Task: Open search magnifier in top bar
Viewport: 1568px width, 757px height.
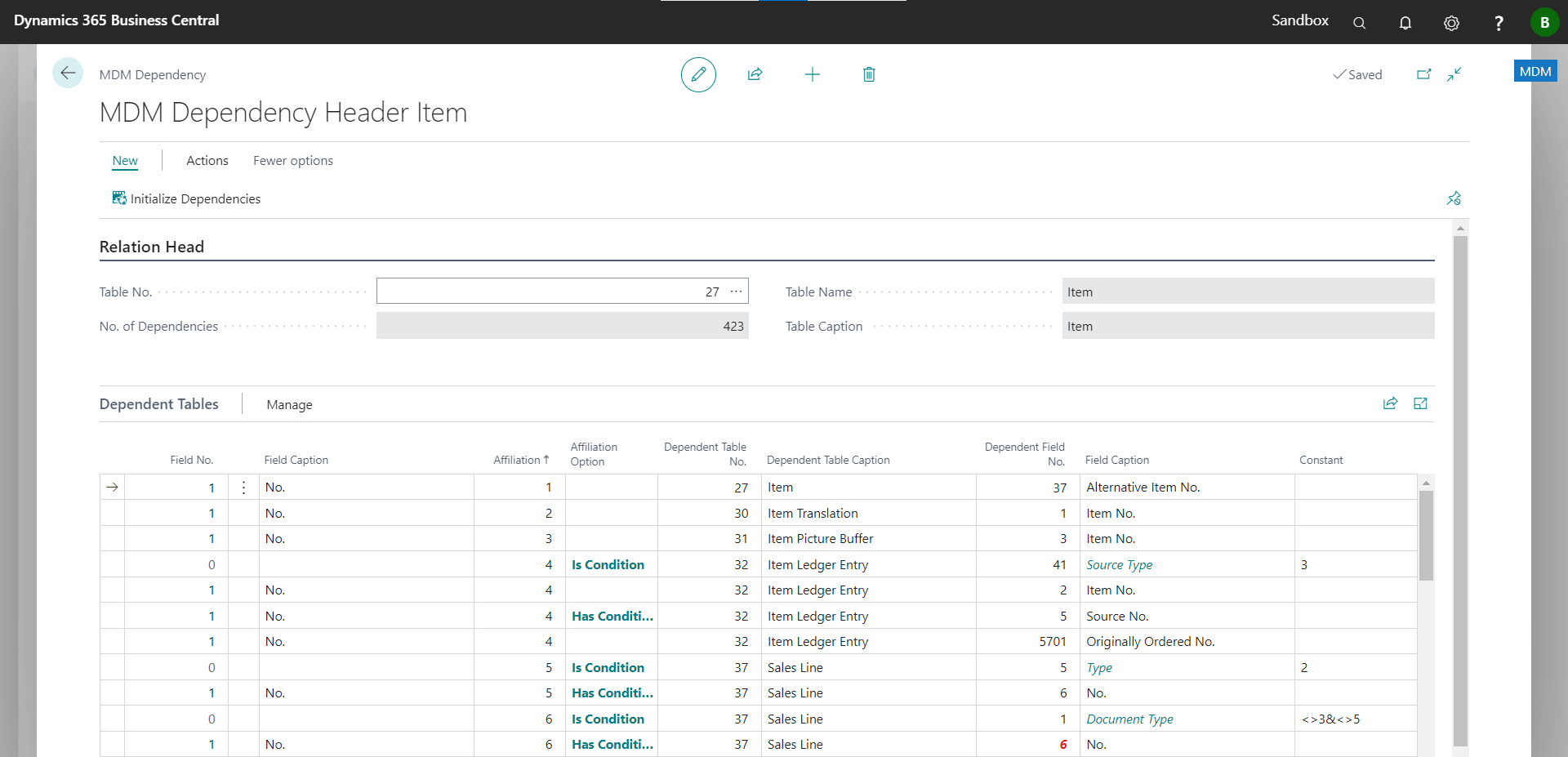Action: pyautogui.click(x=1359, y=23)
